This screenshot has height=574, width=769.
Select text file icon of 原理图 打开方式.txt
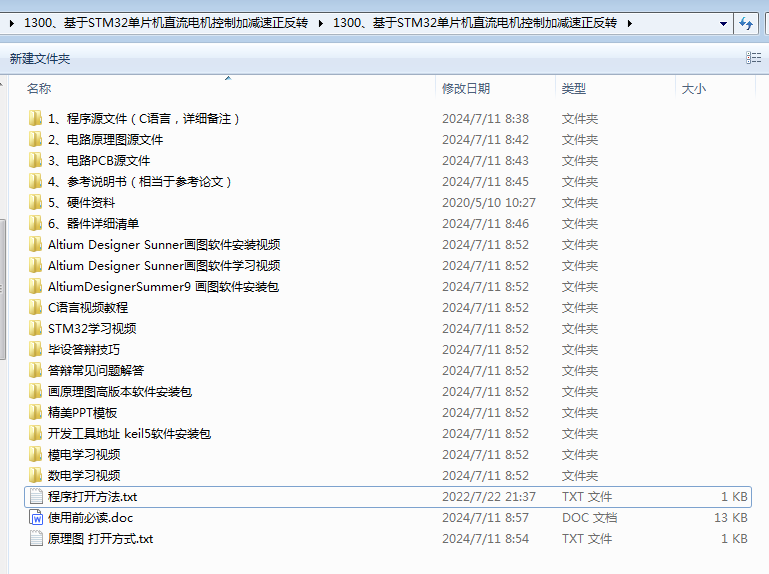[x=36, y=539]
